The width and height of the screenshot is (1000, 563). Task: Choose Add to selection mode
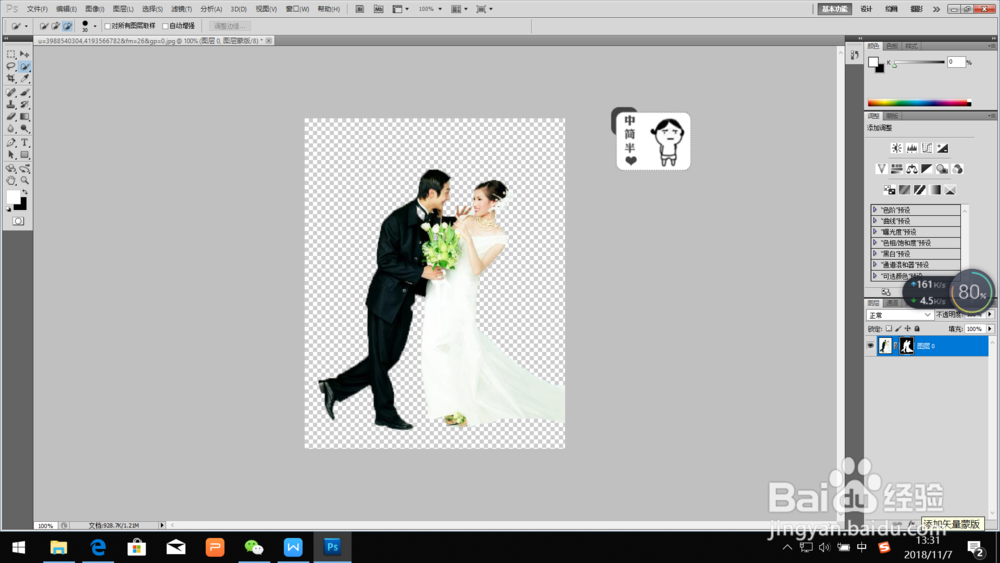55,26
